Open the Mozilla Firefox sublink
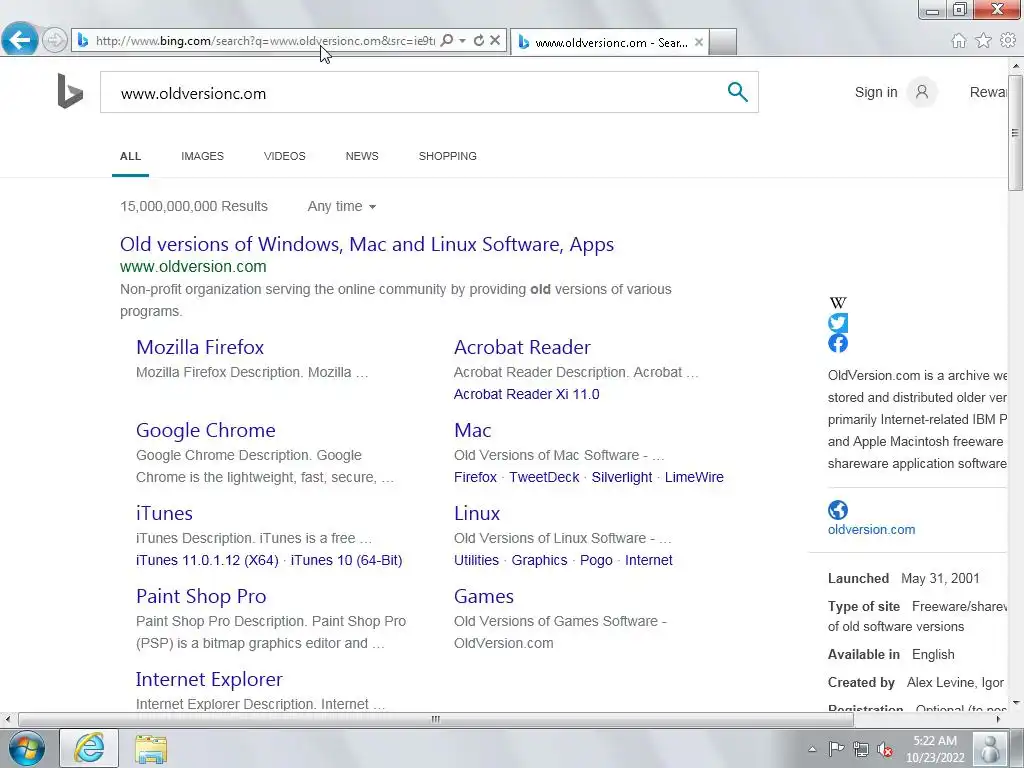 tap(200, 347)
